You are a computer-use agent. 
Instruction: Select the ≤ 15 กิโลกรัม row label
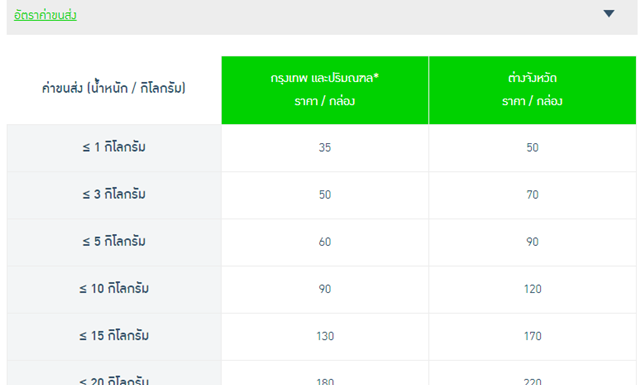[x=114, y=336]
